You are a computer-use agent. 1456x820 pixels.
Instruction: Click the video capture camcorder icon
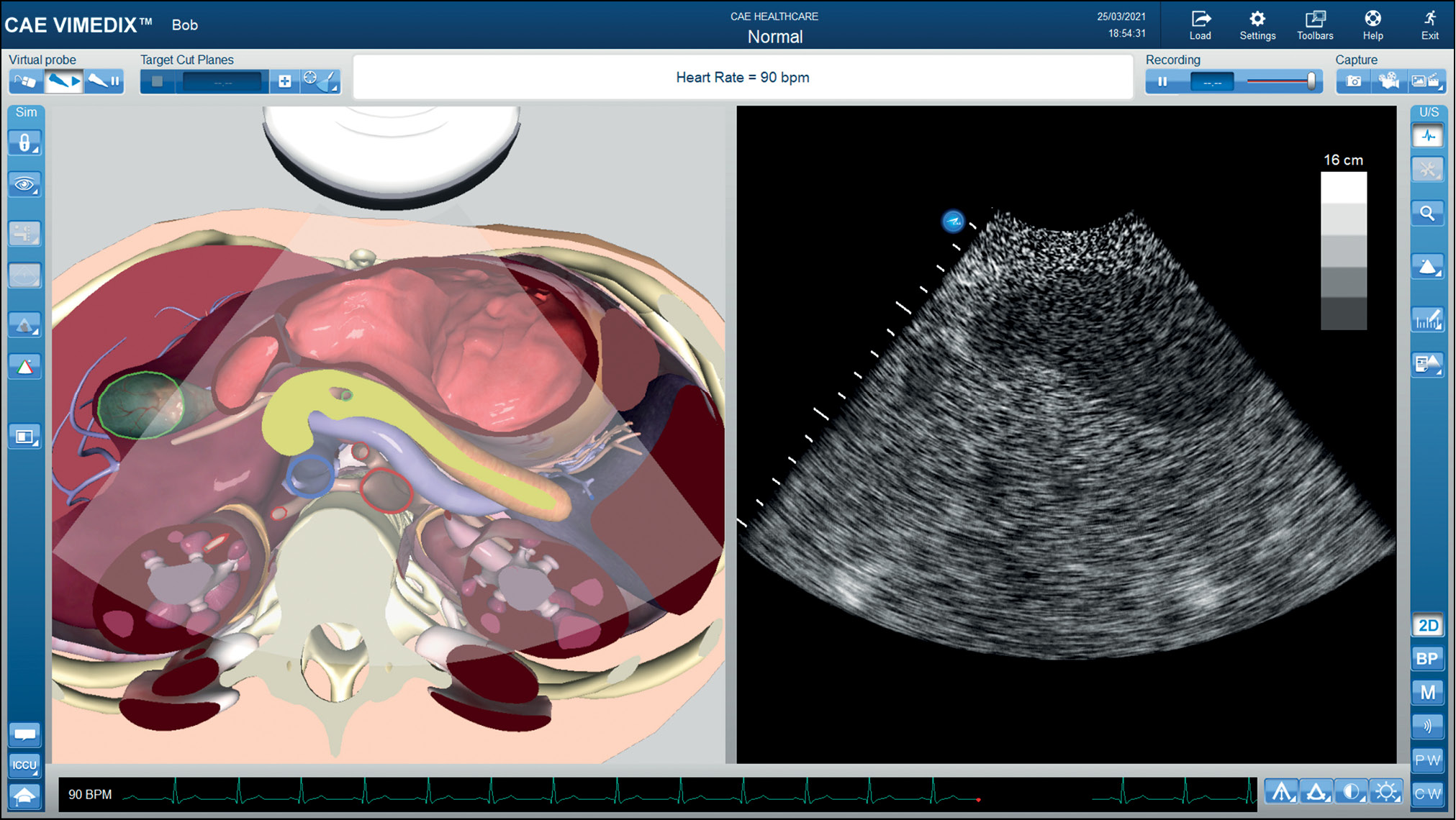pos(1388,81)
